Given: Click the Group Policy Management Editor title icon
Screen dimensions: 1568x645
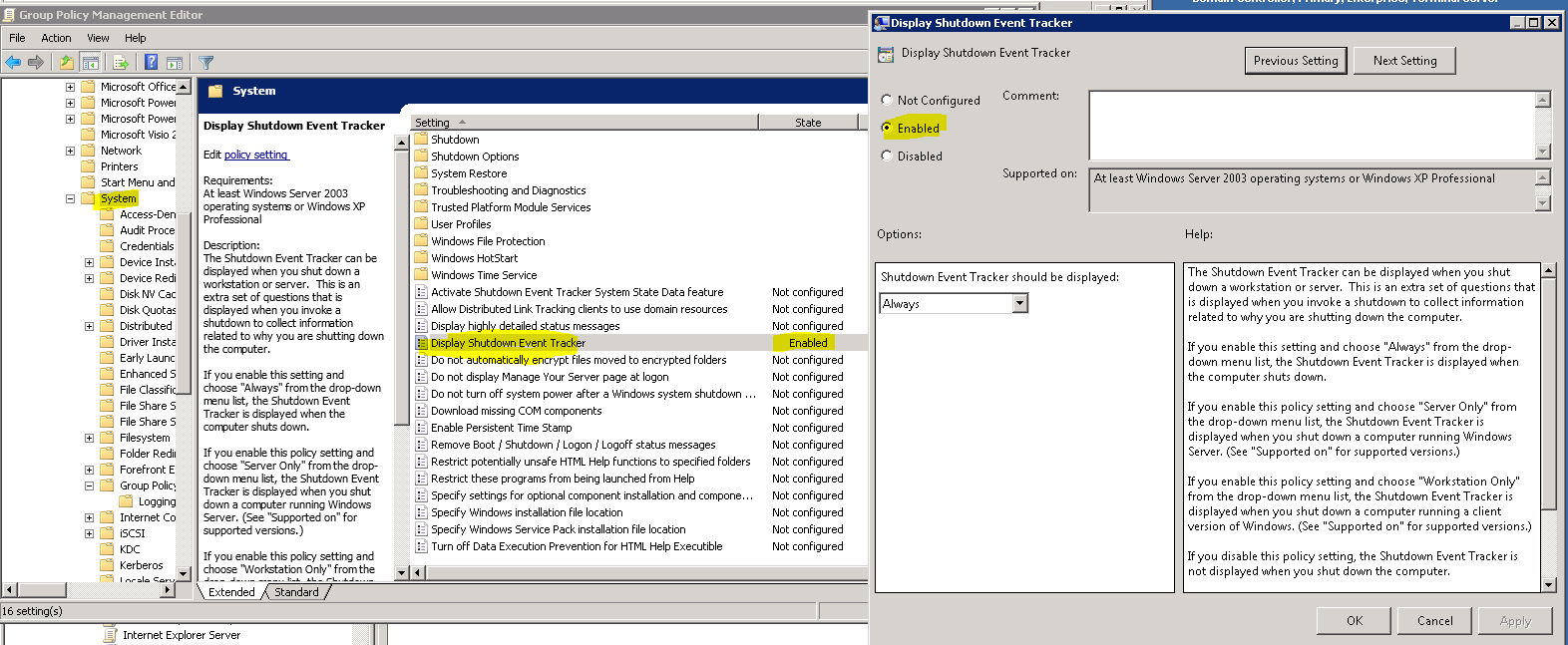Looking at the screenshot, I should (9, 14).
